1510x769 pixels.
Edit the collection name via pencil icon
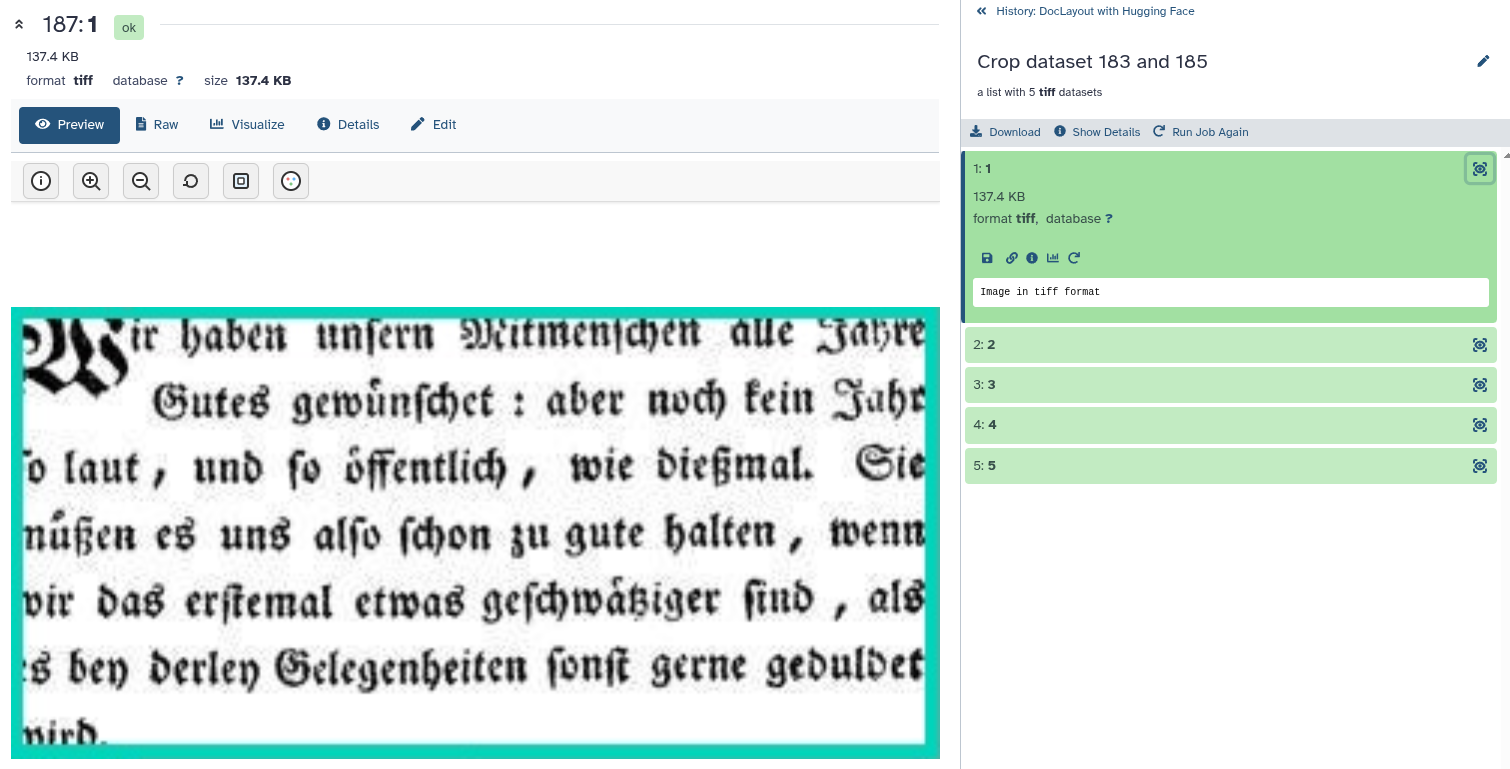(1483, 61)
